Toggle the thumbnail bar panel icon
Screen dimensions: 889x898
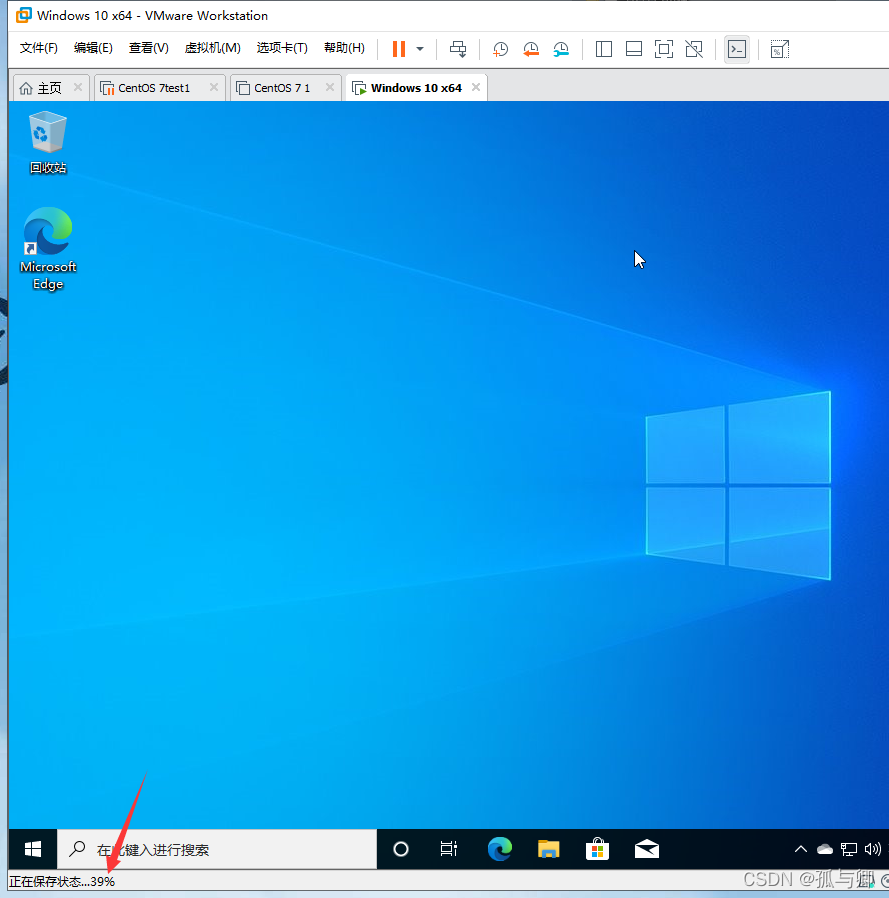coord(634,49)
